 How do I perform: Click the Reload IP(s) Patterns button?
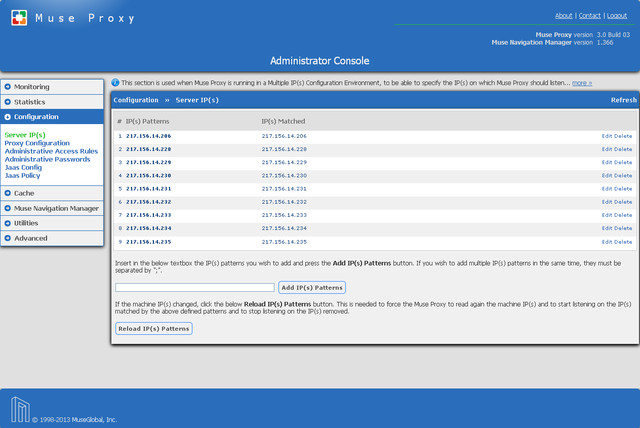154,328
